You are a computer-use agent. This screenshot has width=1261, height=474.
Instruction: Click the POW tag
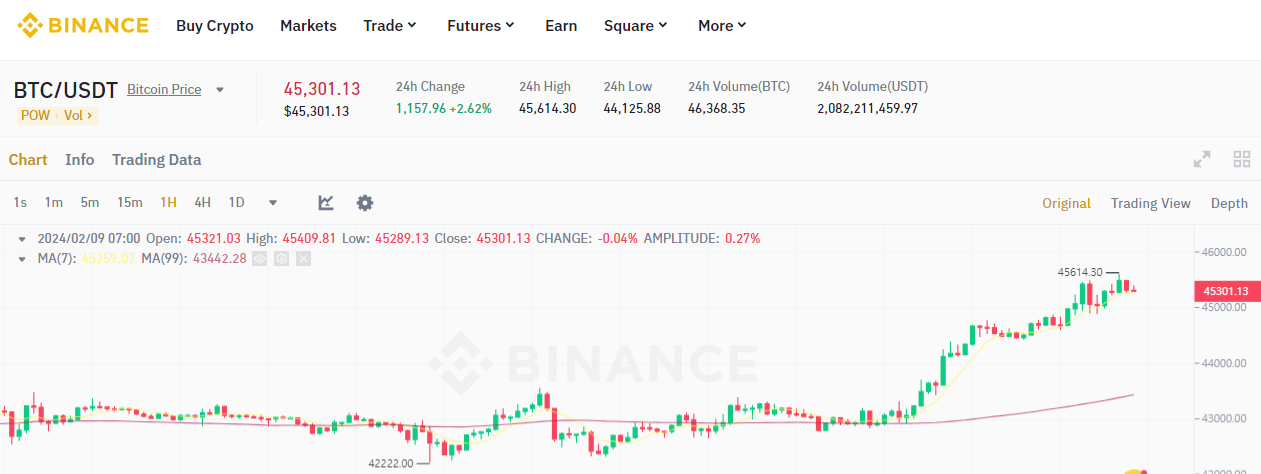coord(35,115)
